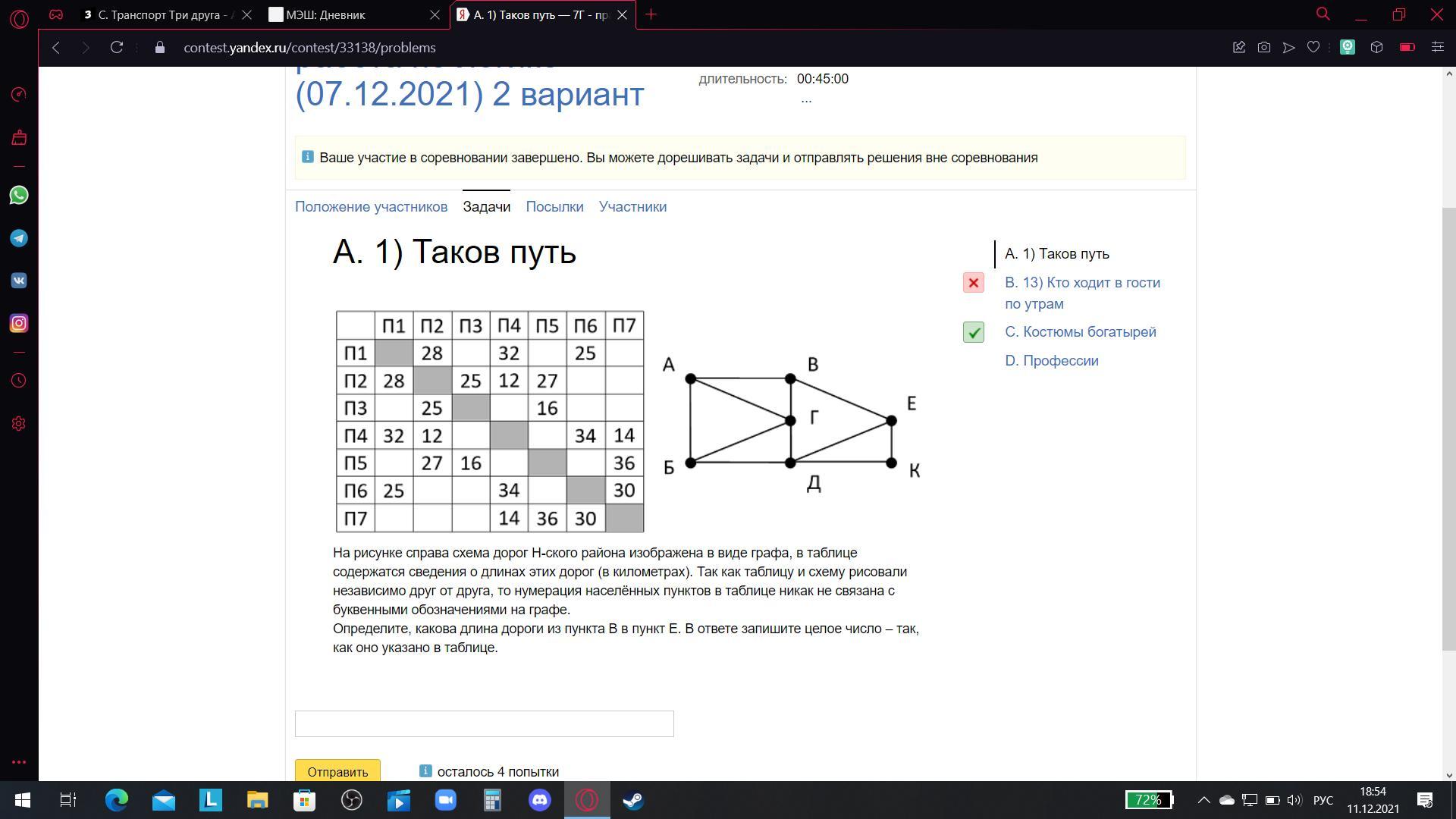
Task: Open Discord from the taskbar
Action: (539, 800)
